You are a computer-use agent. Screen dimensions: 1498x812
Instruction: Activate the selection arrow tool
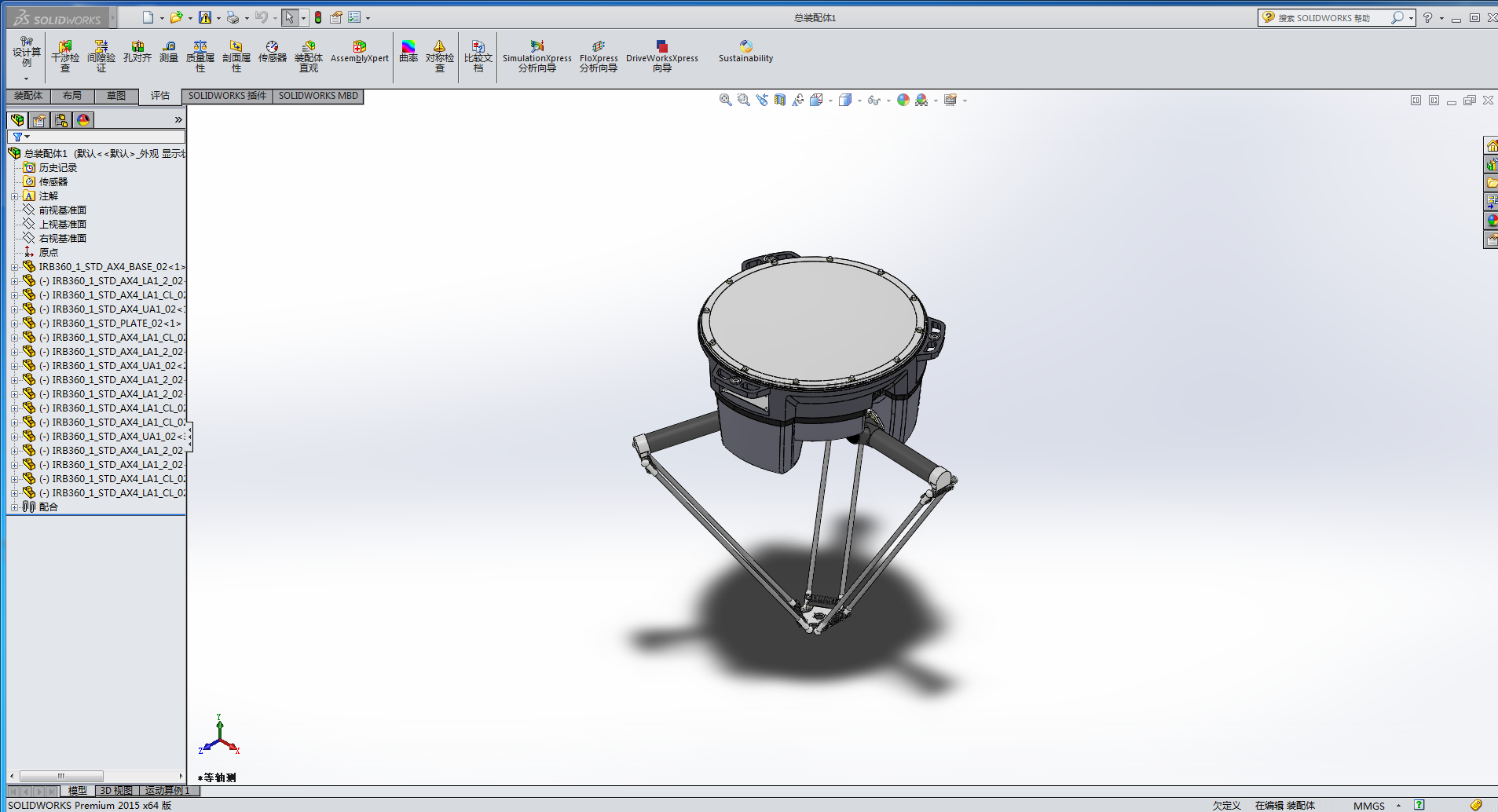(289, 17)
